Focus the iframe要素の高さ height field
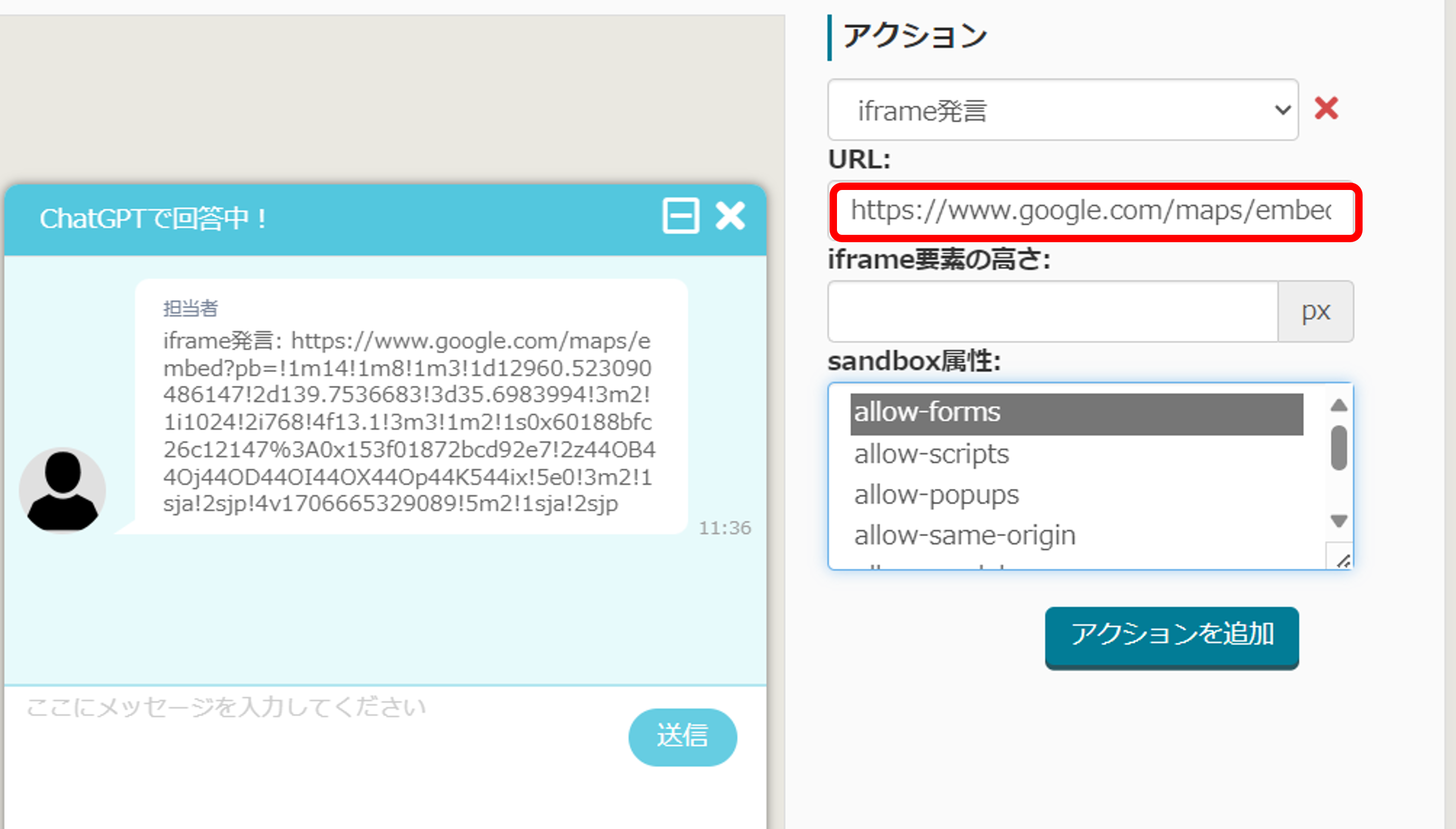The height and width of the screenshot is (829, 1456). [x=1052, y=311]
